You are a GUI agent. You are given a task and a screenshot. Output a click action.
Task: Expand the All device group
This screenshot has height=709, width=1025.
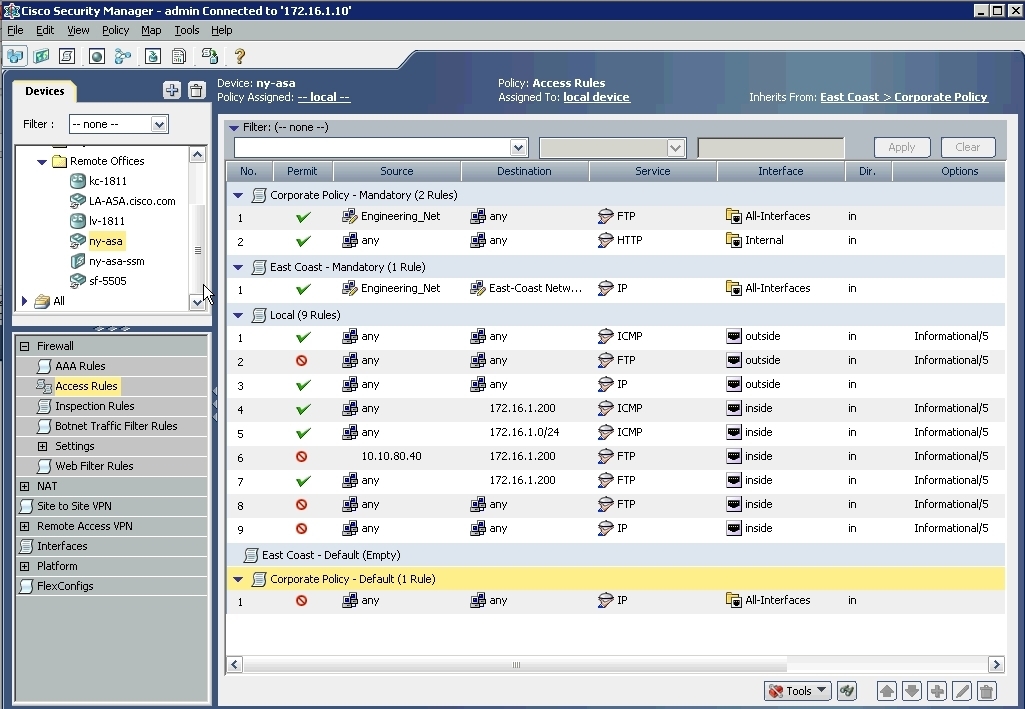click(25, 301)
